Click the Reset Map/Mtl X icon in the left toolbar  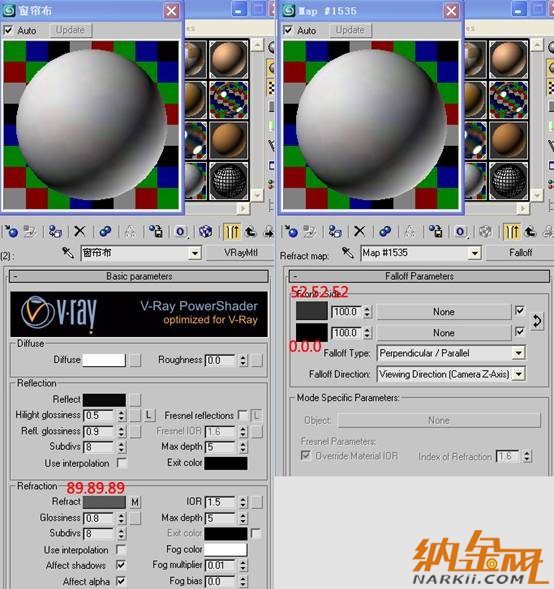click(x=80, y=231)
